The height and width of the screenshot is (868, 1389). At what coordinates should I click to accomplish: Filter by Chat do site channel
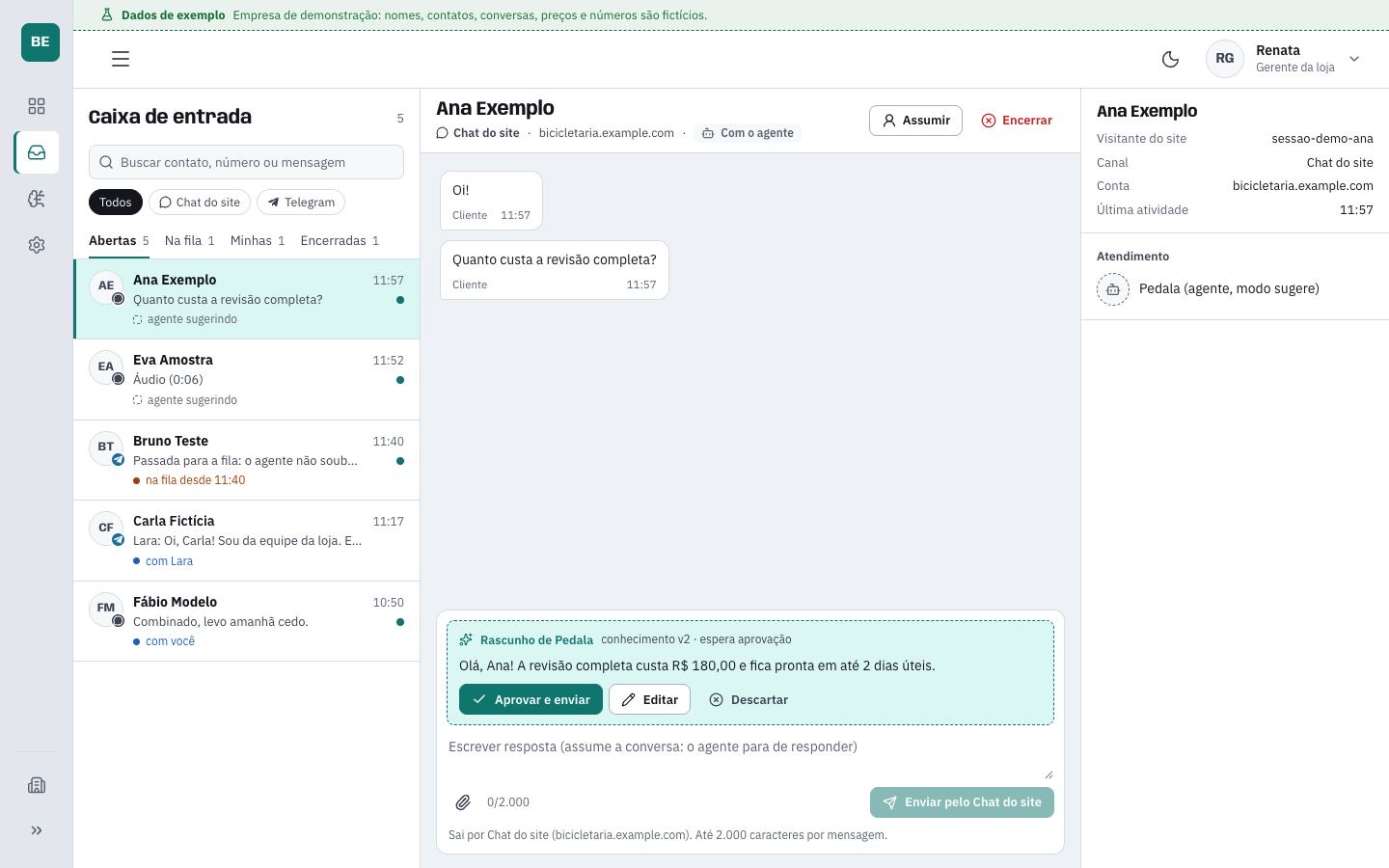[200, 203]
